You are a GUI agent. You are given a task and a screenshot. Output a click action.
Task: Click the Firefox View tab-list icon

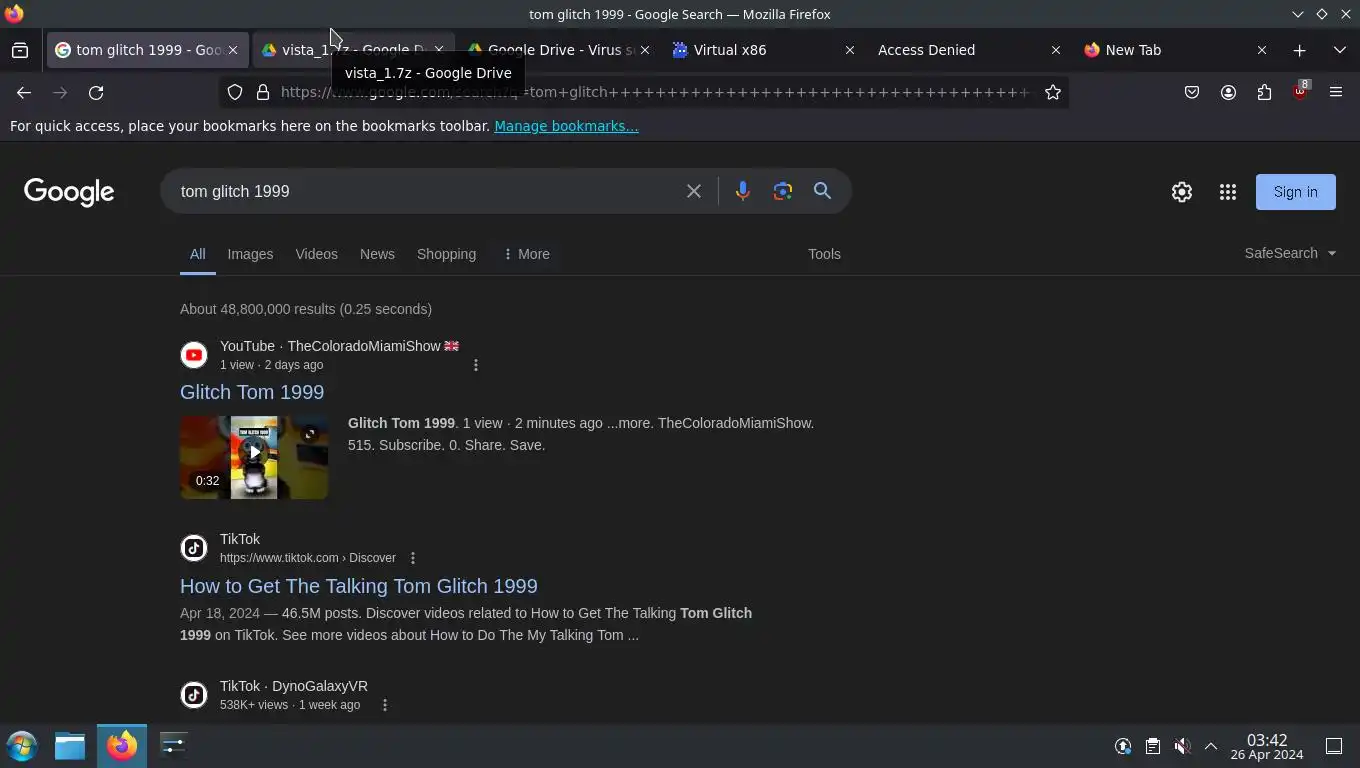tap(20, 50)
